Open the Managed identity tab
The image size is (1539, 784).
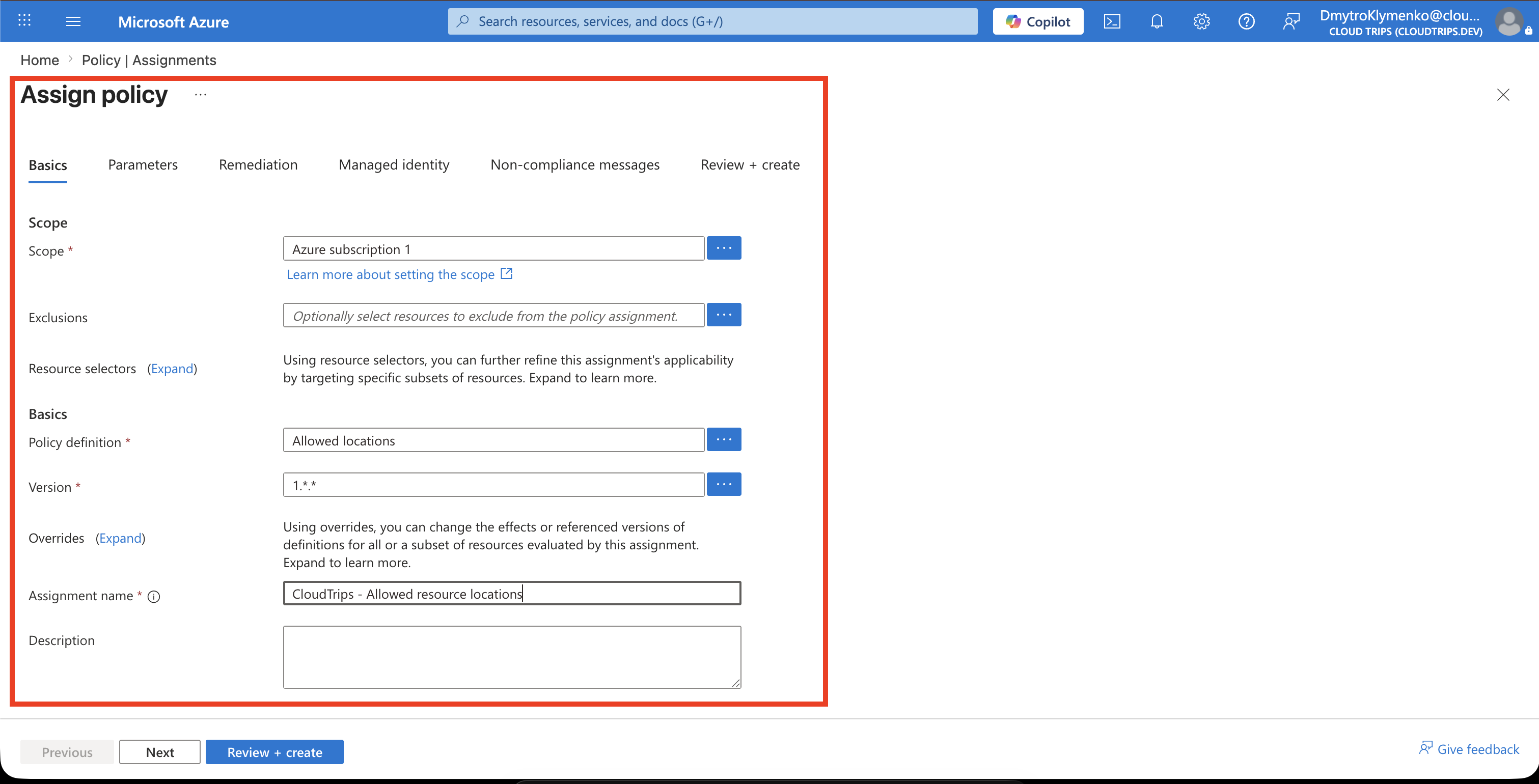tap(394, 165)
